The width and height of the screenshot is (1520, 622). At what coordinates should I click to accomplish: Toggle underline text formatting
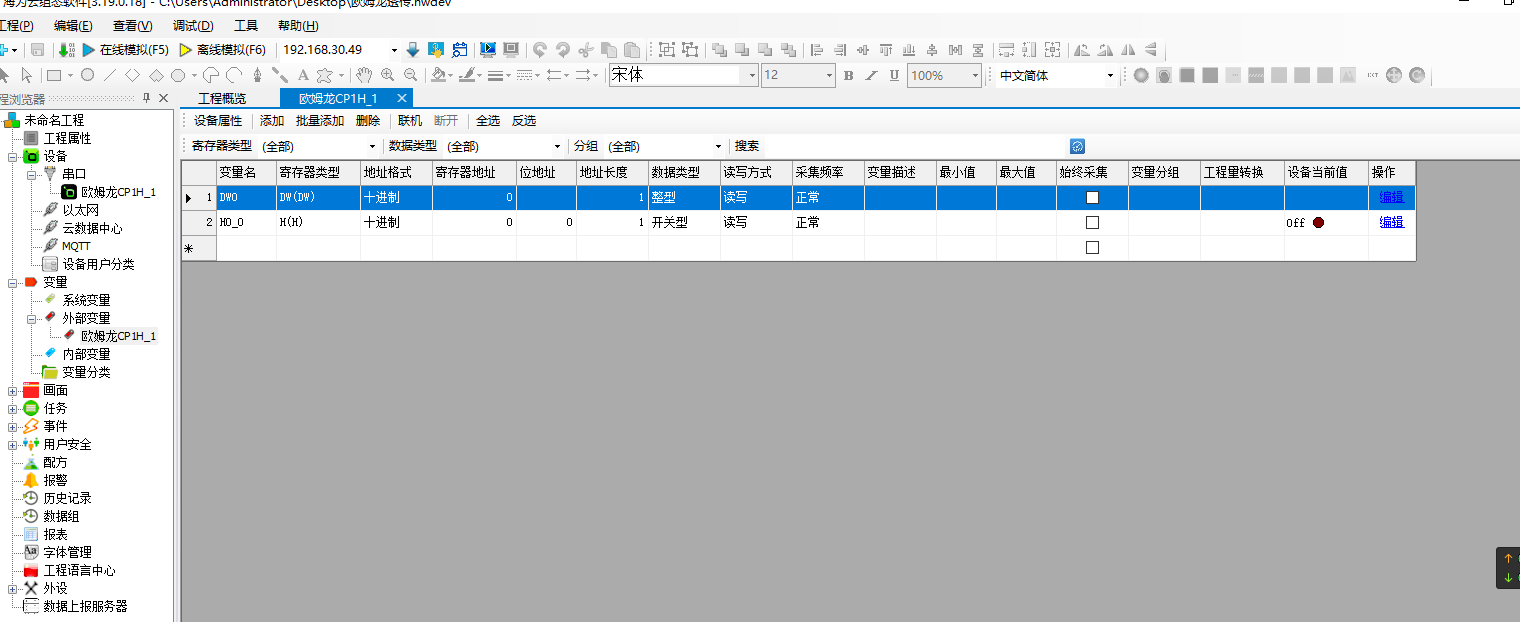point(894,75)
